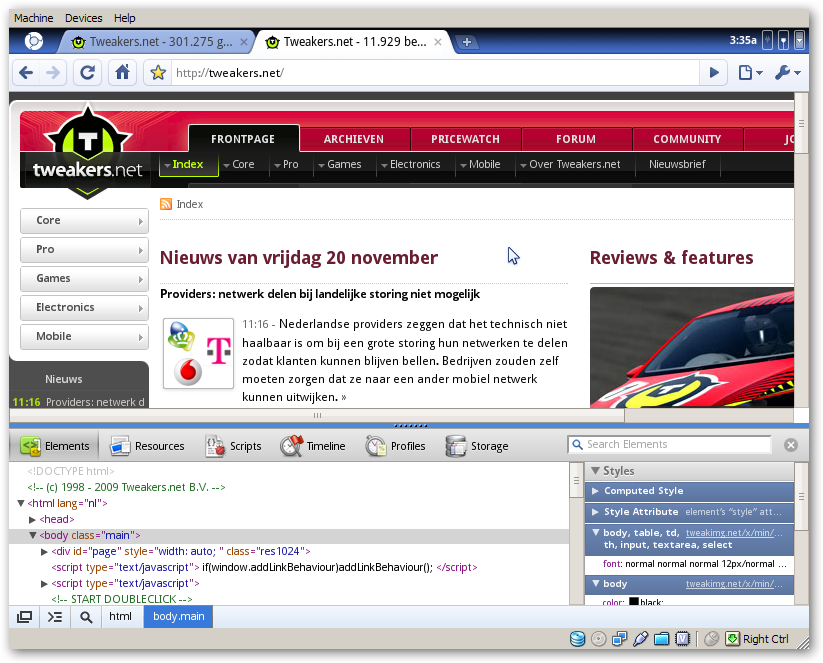Click the Search Elements field
The image size is (823, 663).
(x=670, y=445)
